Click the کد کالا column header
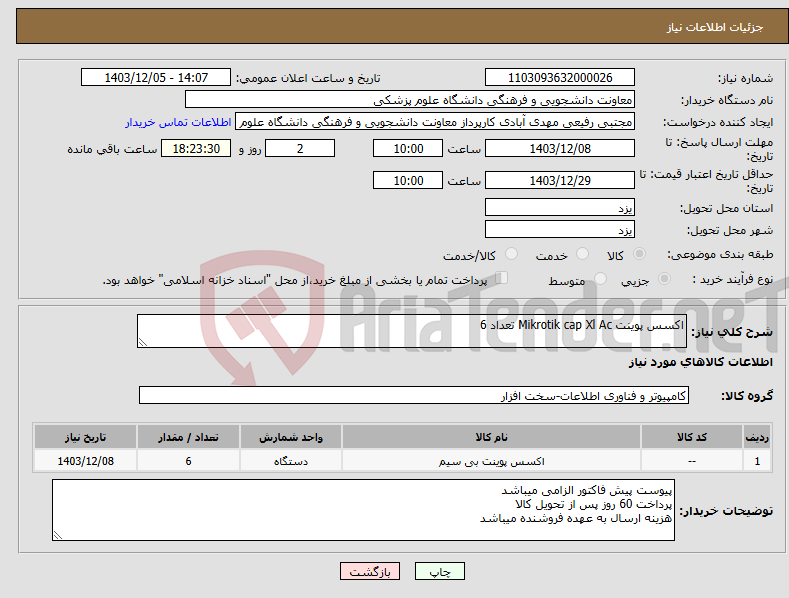The image size is (789, 598). pyautogui.click(x=692, y=437)
